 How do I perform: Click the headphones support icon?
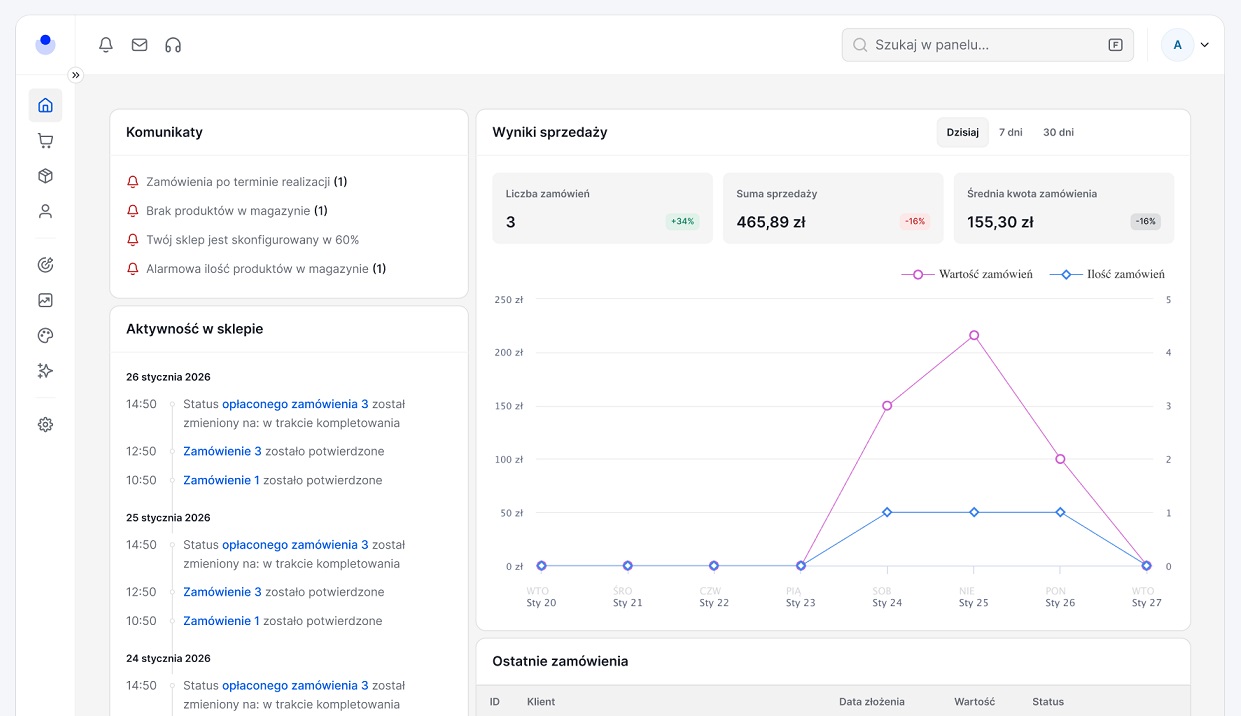point(173,45)
